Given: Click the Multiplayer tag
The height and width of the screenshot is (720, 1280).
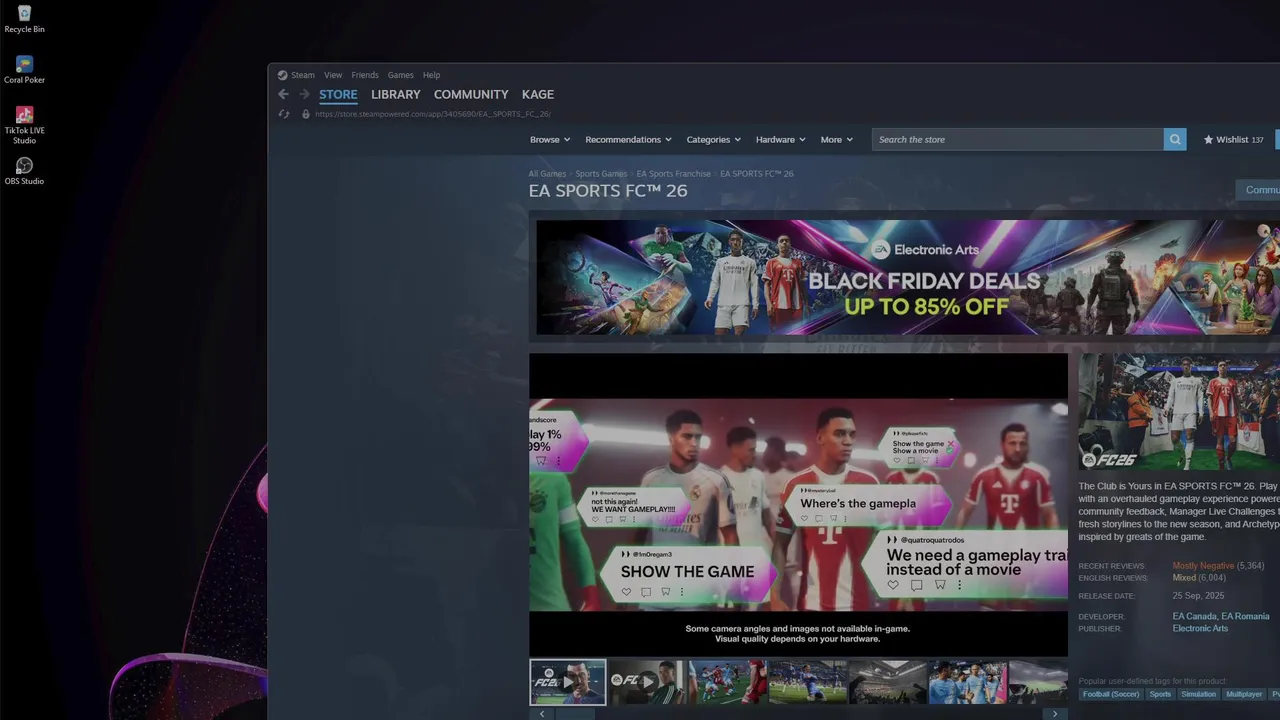Looking at the screenshot, I should [1244, 694].
